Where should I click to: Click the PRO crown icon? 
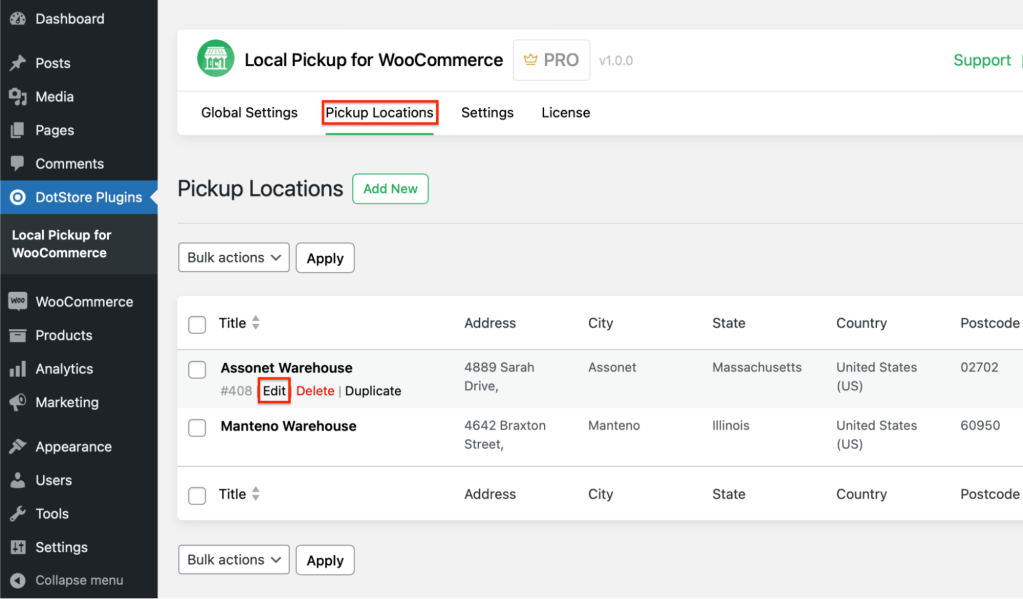pos(530,60)
